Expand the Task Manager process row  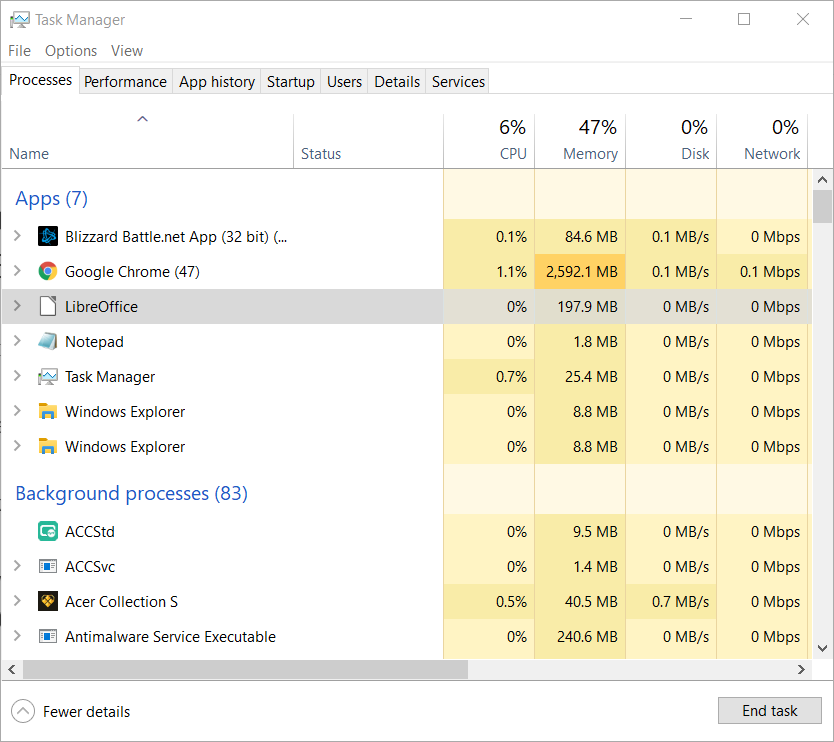(x=17, y=376)
